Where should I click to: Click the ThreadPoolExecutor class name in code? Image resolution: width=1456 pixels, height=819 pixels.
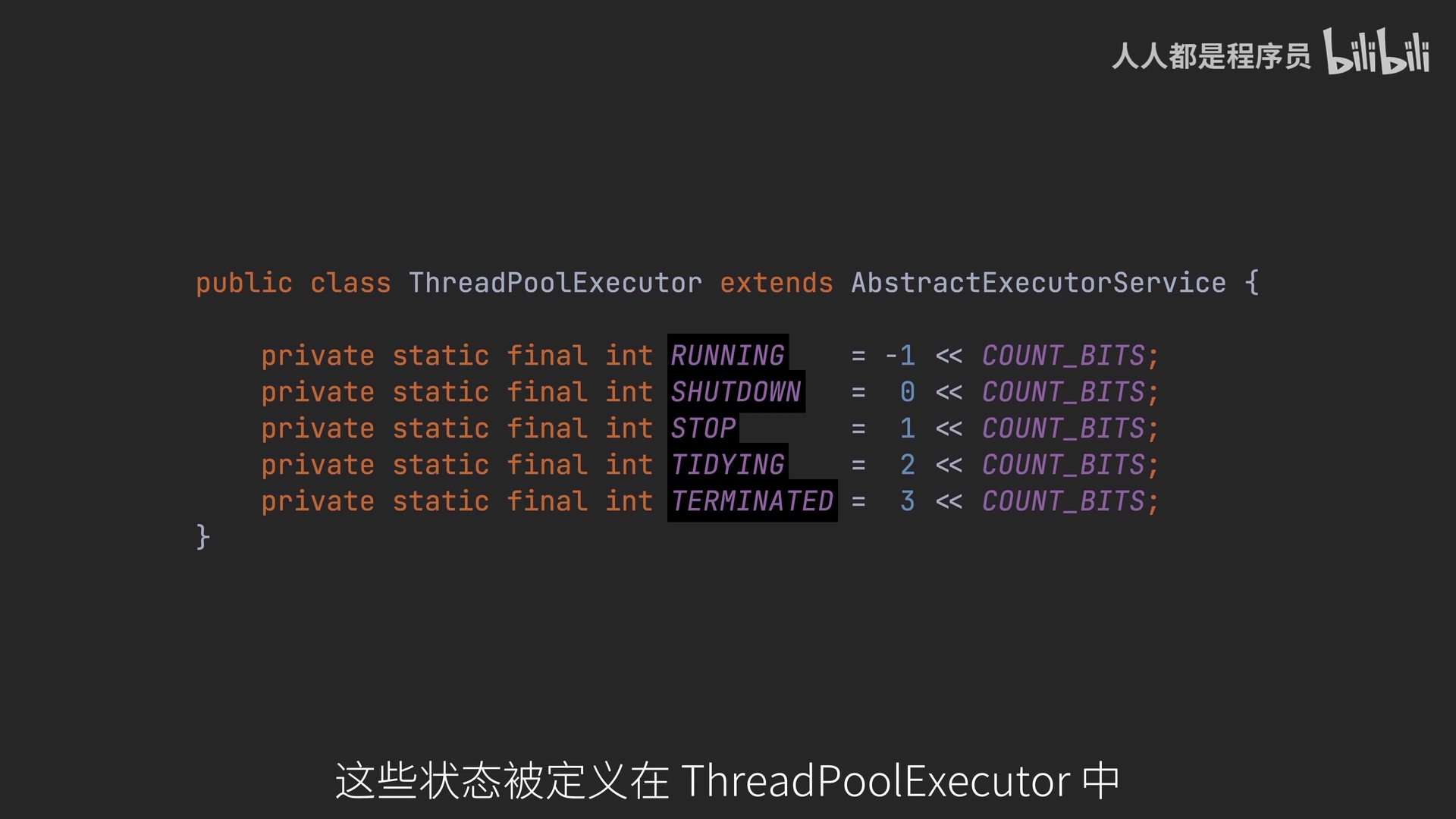point(555,283)
